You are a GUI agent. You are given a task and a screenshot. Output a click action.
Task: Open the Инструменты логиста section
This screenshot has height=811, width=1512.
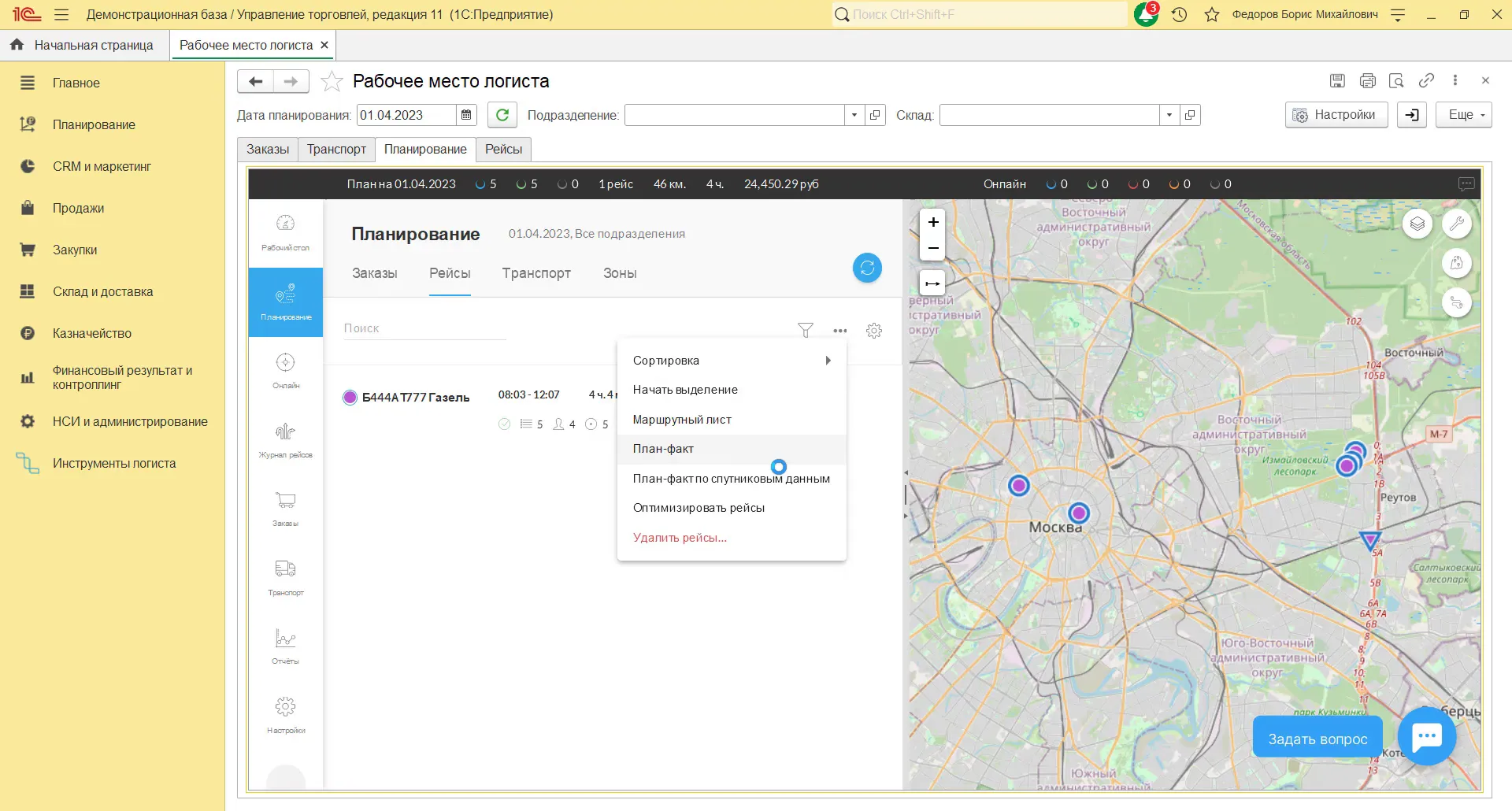coord(113,464)
